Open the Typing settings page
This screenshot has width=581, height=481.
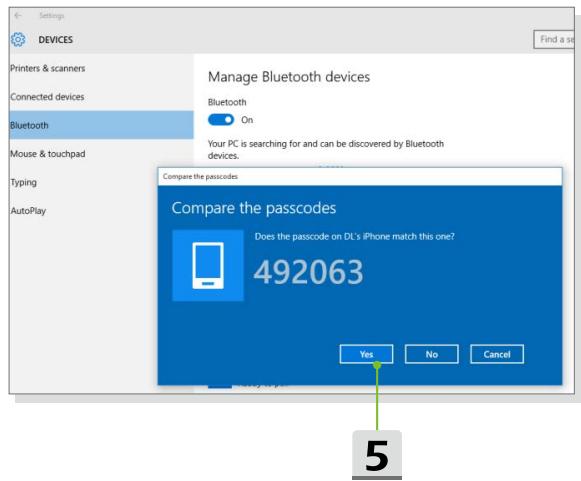coord(24,182)
